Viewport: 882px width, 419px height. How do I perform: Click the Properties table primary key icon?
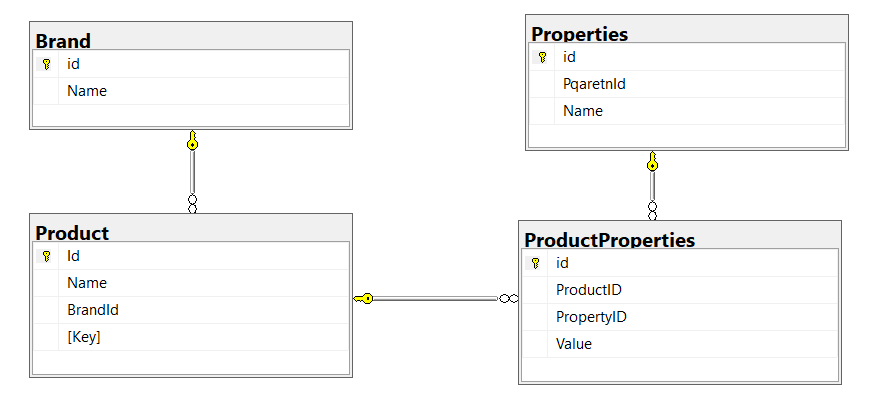coord(543,58)
